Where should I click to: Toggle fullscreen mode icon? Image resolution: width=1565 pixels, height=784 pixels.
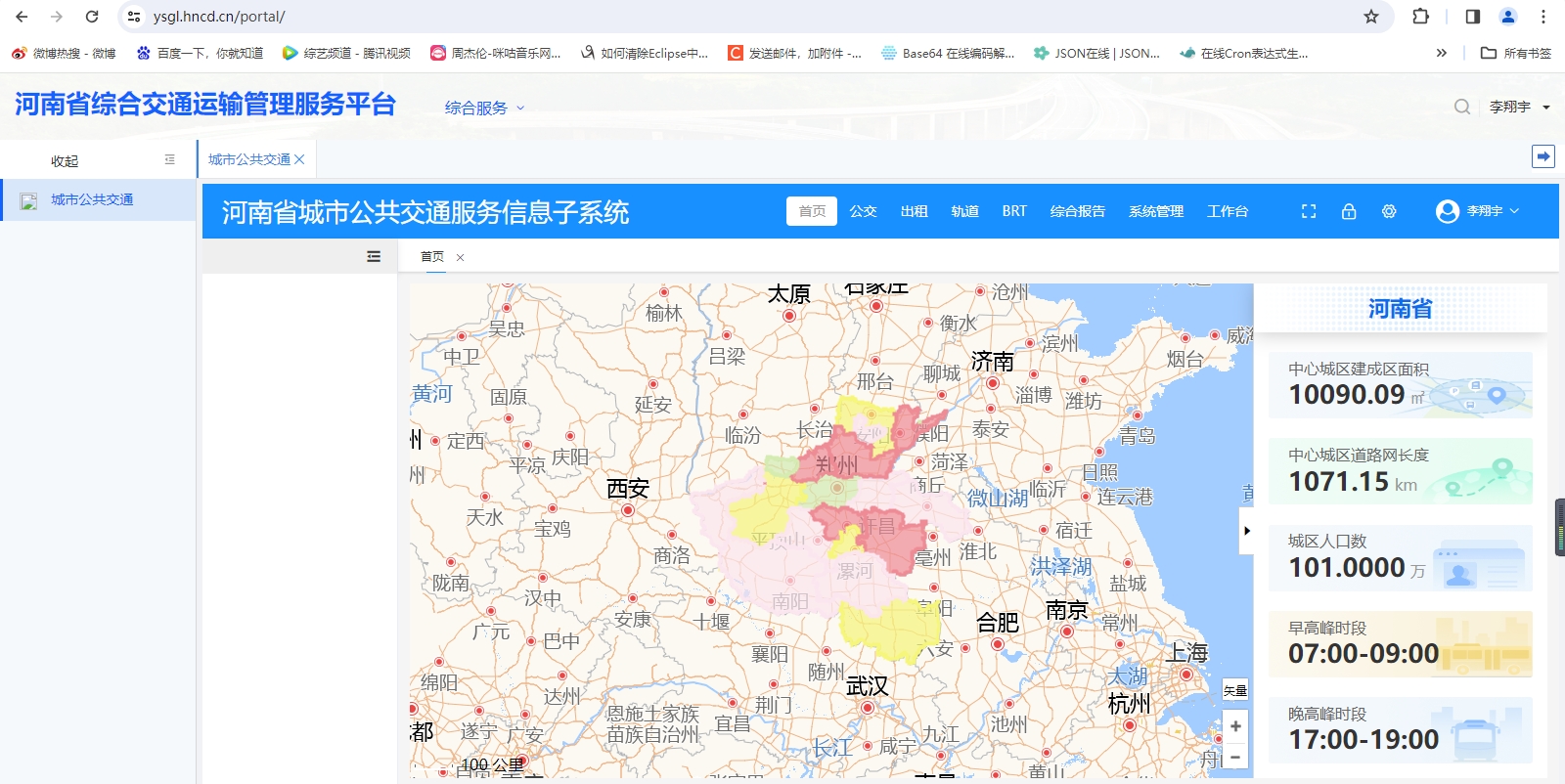(x=1309, y=211)
